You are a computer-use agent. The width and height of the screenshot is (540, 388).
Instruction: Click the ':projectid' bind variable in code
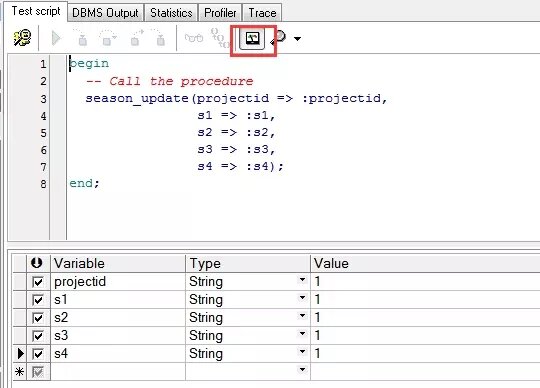pos(342,99)
